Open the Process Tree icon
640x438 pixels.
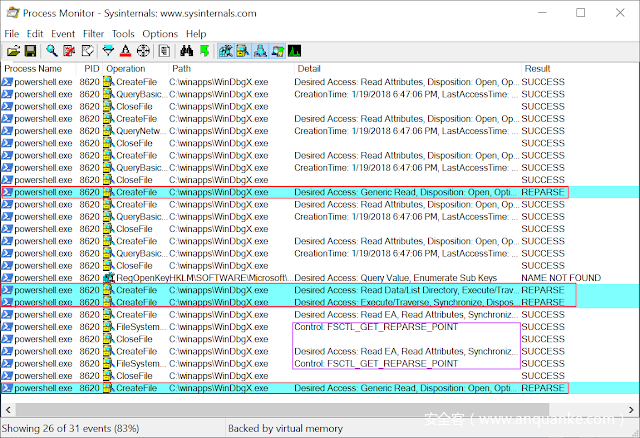[164, 51]
